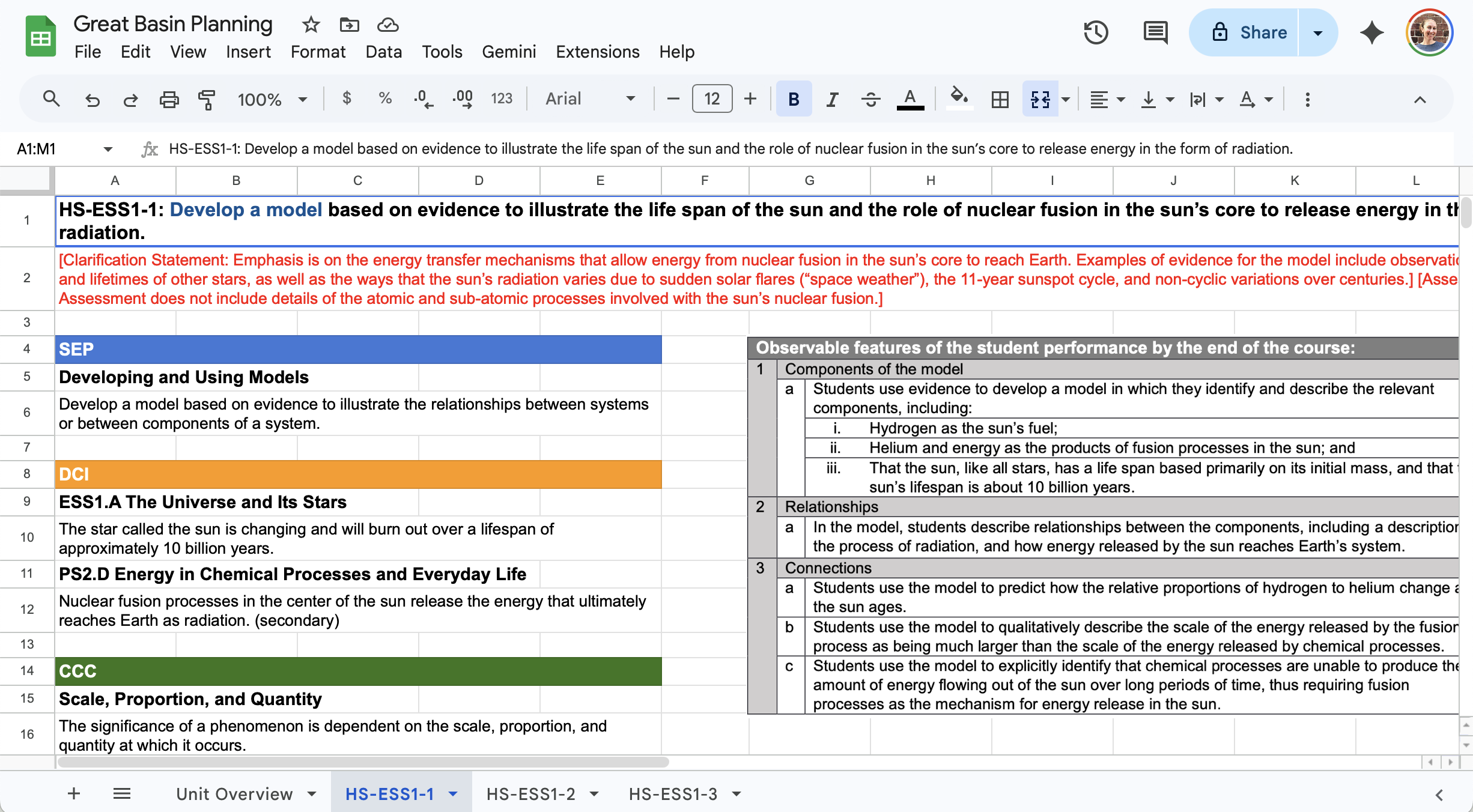This screenshot has height=812, width=1473.
Task: Open more number formats 123
Action: (502, 99)
